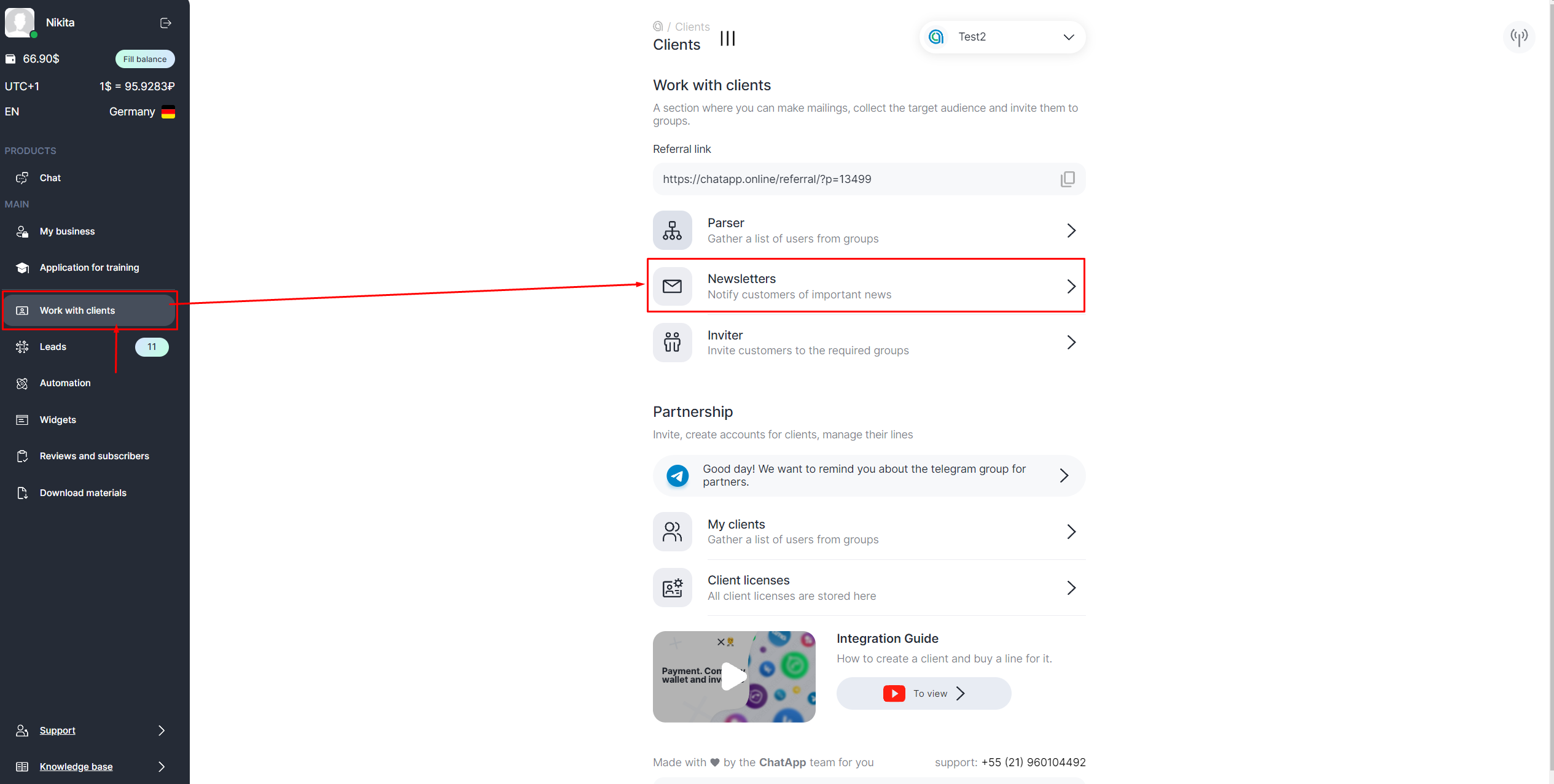
Task: Click the referral link text field
Action: coord(854,179)
